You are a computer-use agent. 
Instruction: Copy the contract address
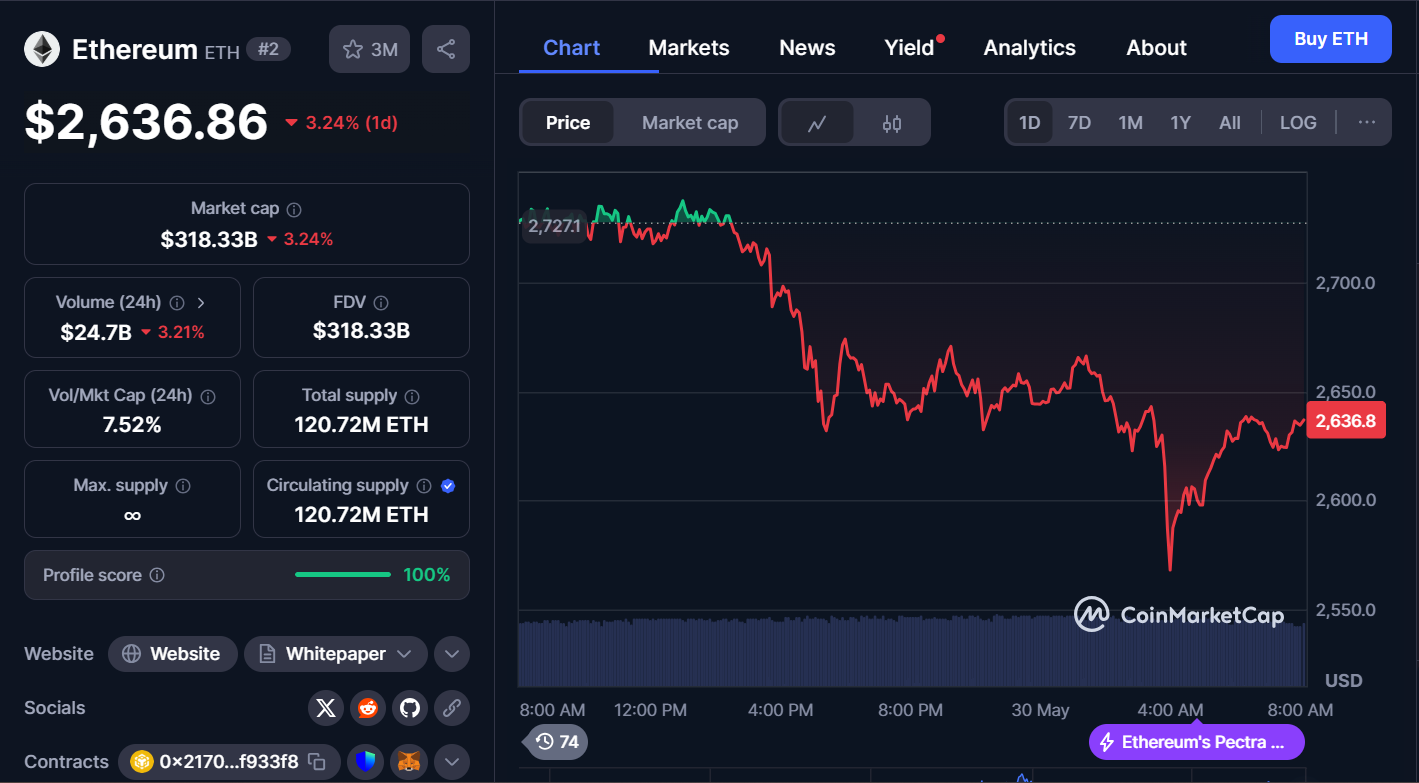[x=316, y=762]
